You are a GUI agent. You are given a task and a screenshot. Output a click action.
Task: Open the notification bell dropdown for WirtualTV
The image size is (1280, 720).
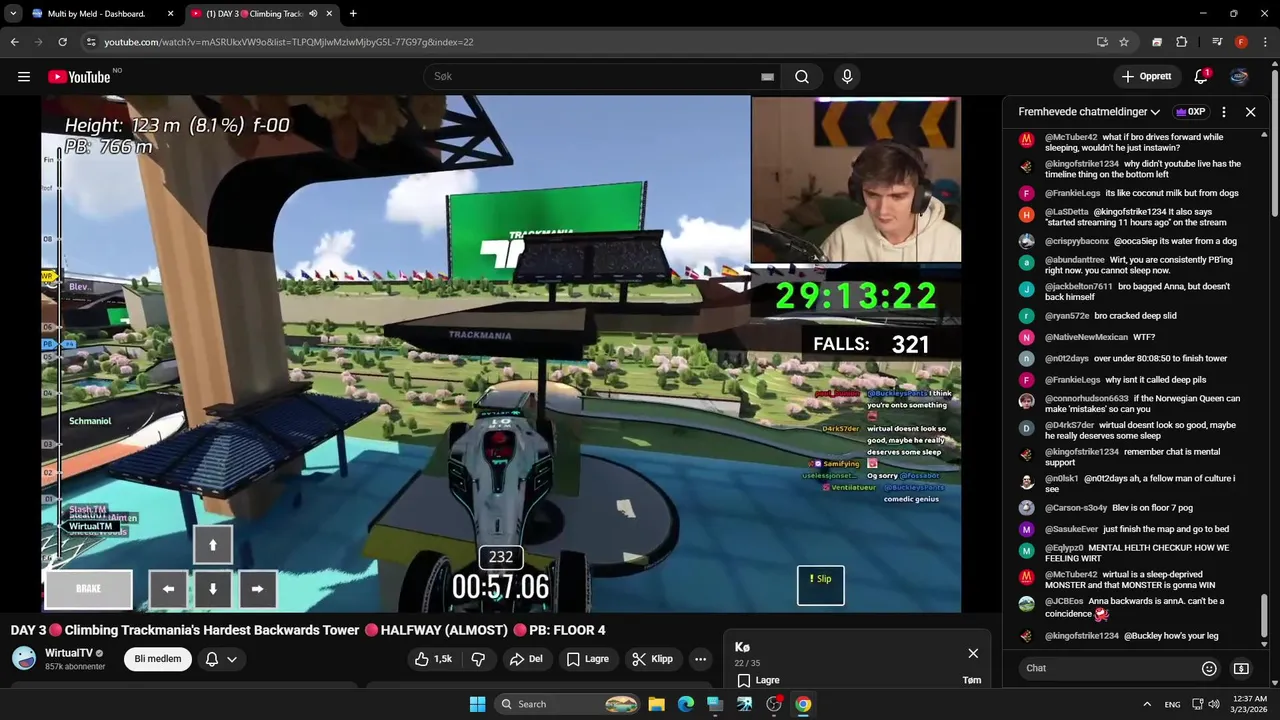[x=221, y=659]
